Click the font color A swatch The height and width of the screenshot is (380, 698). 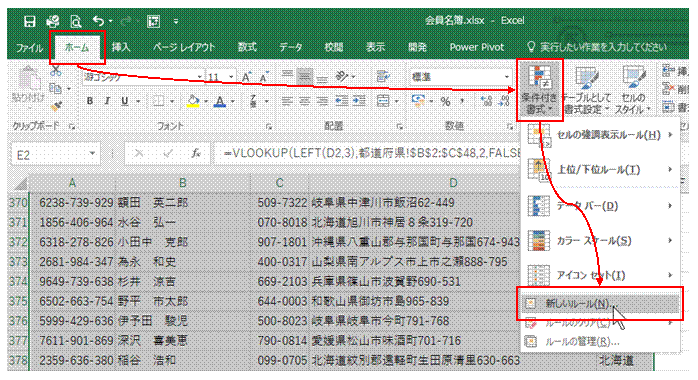point(219,101)
